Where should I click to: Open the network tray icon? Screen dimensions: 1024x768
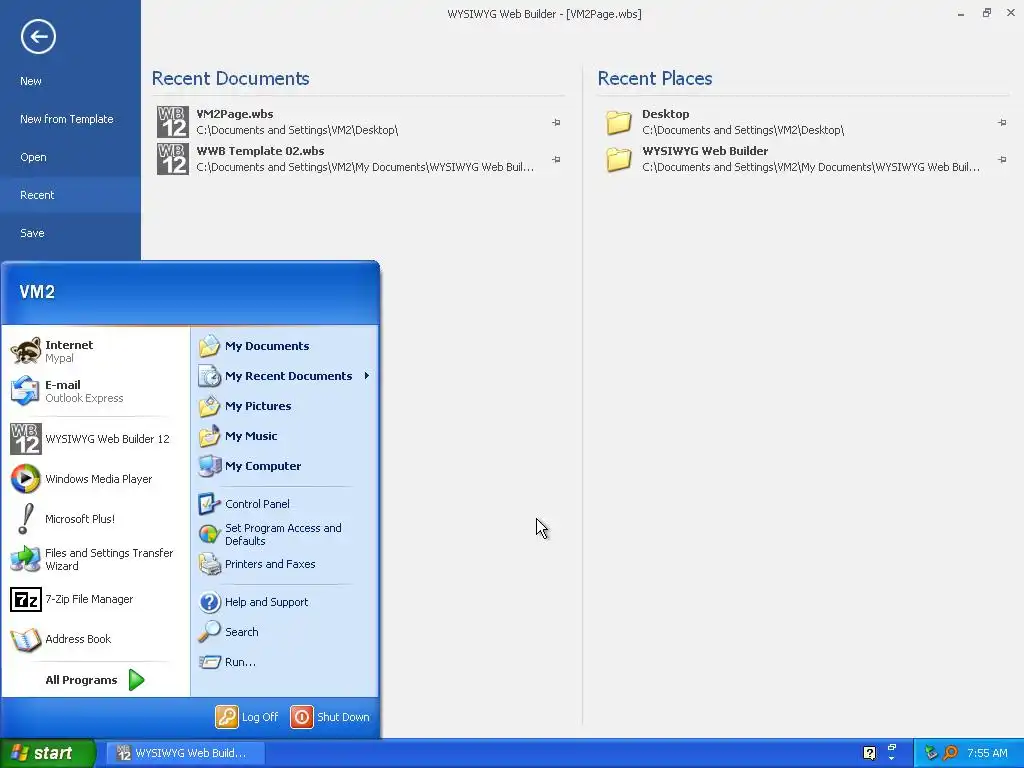pyautogui.click(x=931, y=753)
